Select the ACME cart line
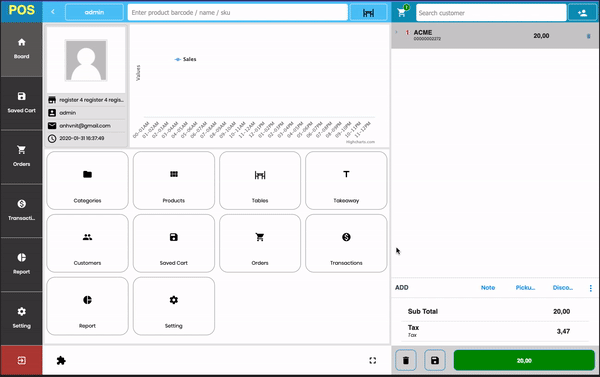This screenshot has height=377, width=600. pyautogui.click(x=494, y=36)
